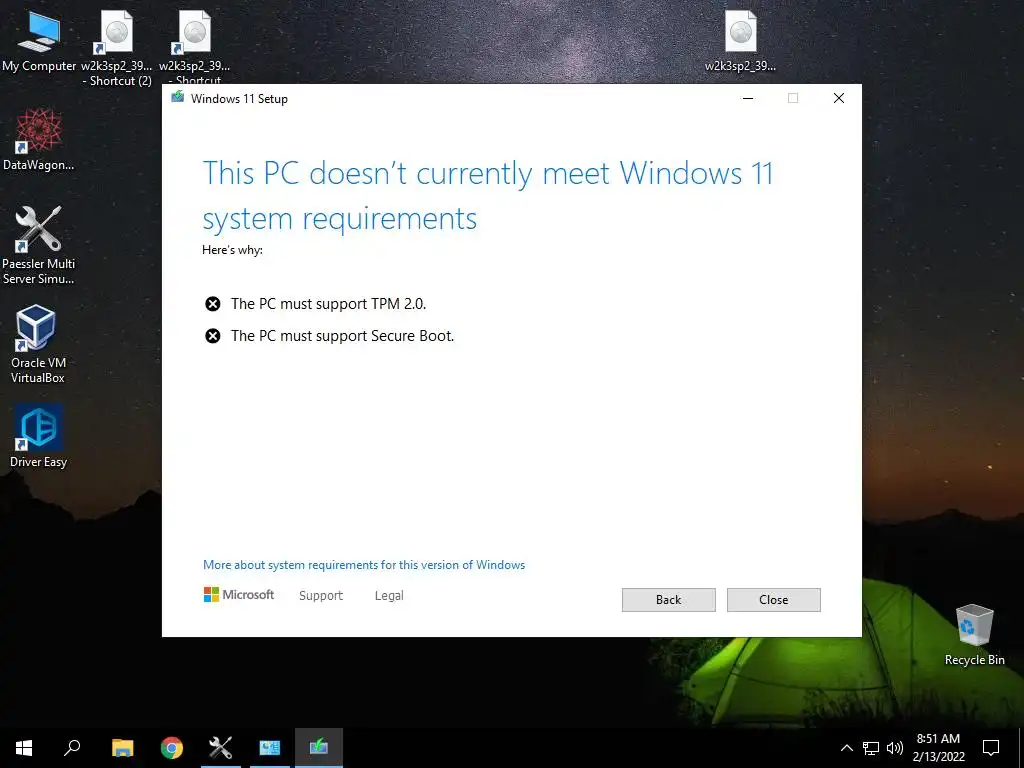Open the volume speaker tray icon
The image size is (1024, 768).
pyautogui.click(x=895, y=748)
